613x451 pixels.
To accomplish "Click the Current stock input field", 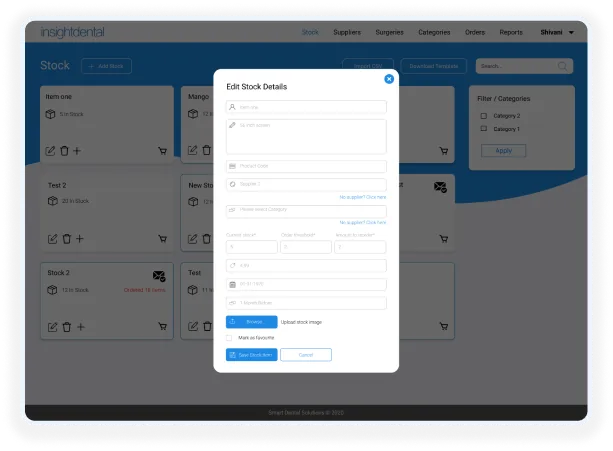I will [x=251, y=247].
